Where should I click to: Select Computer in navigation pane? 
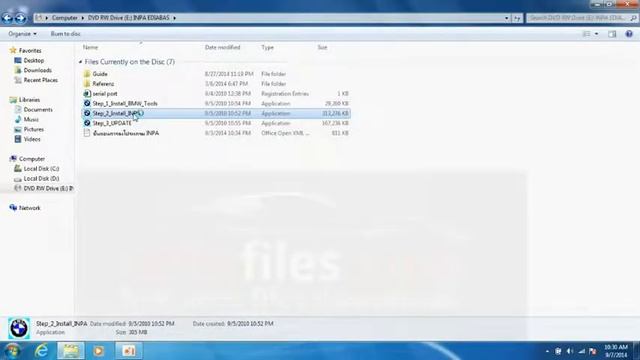pyautogui.click(x=31, y=159)
